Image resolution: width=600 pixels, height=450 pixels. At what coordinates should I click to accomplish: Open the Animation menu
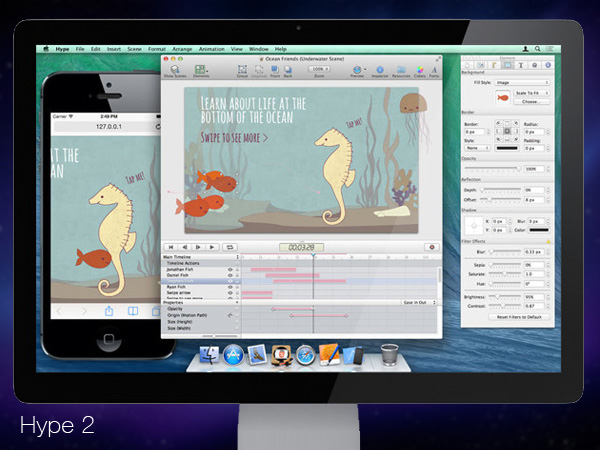click(x=211, y=49)
